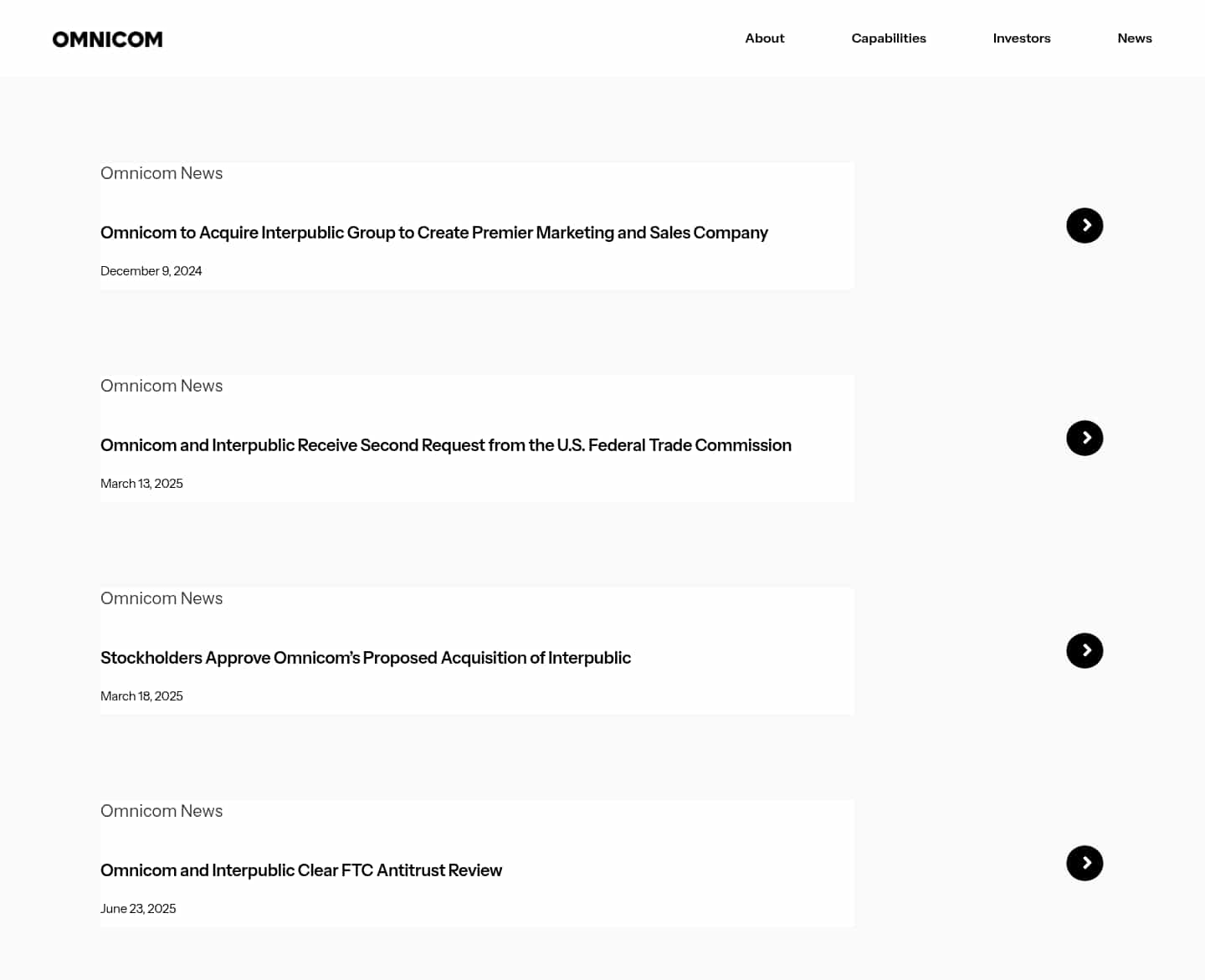Select the stockholders approval headline
The height and width of the screenshot is (980, 1205).
point(366,658)
